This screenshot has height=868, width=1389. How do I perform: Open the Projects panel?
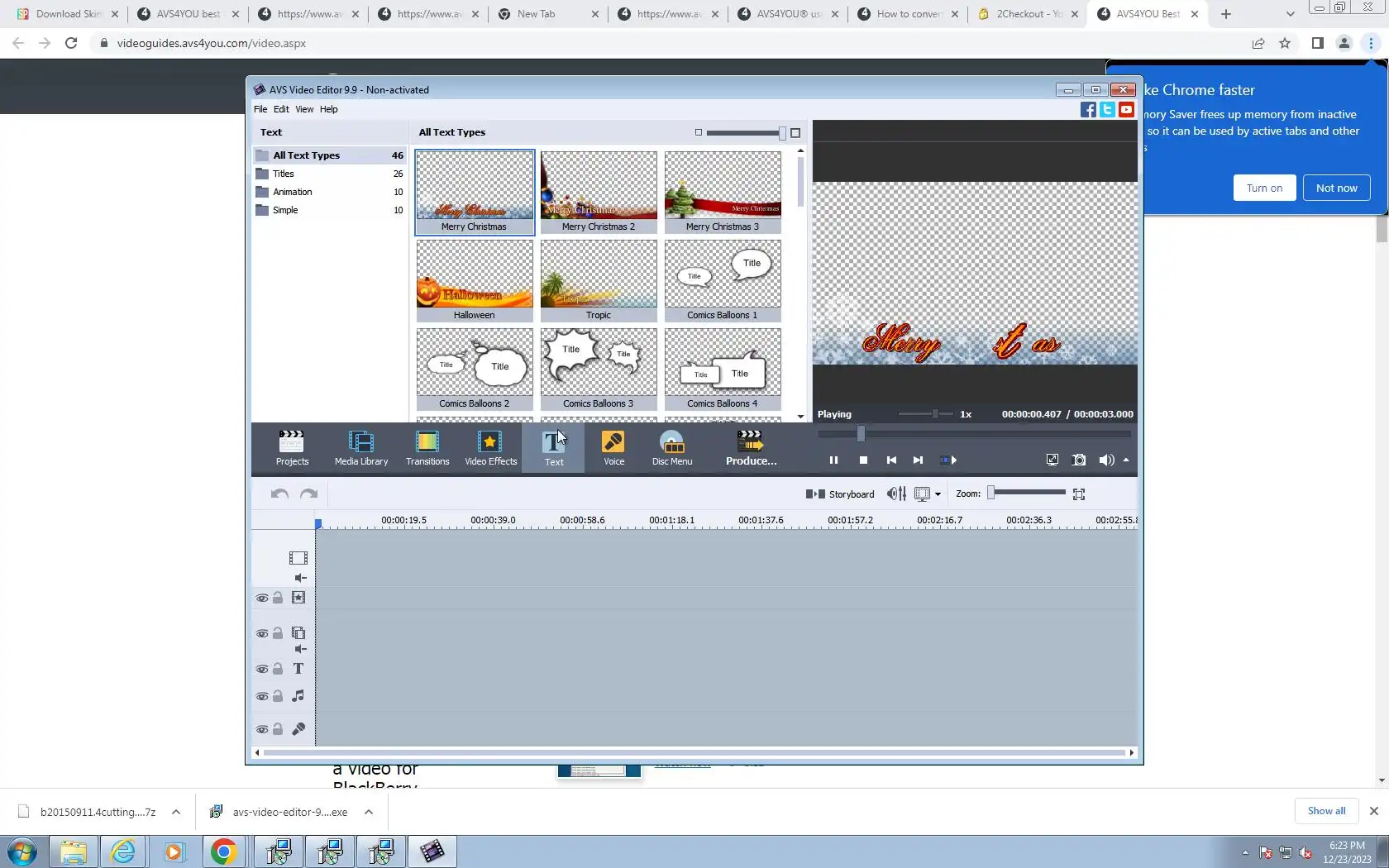pyautogui.click(x=292, y=448)
